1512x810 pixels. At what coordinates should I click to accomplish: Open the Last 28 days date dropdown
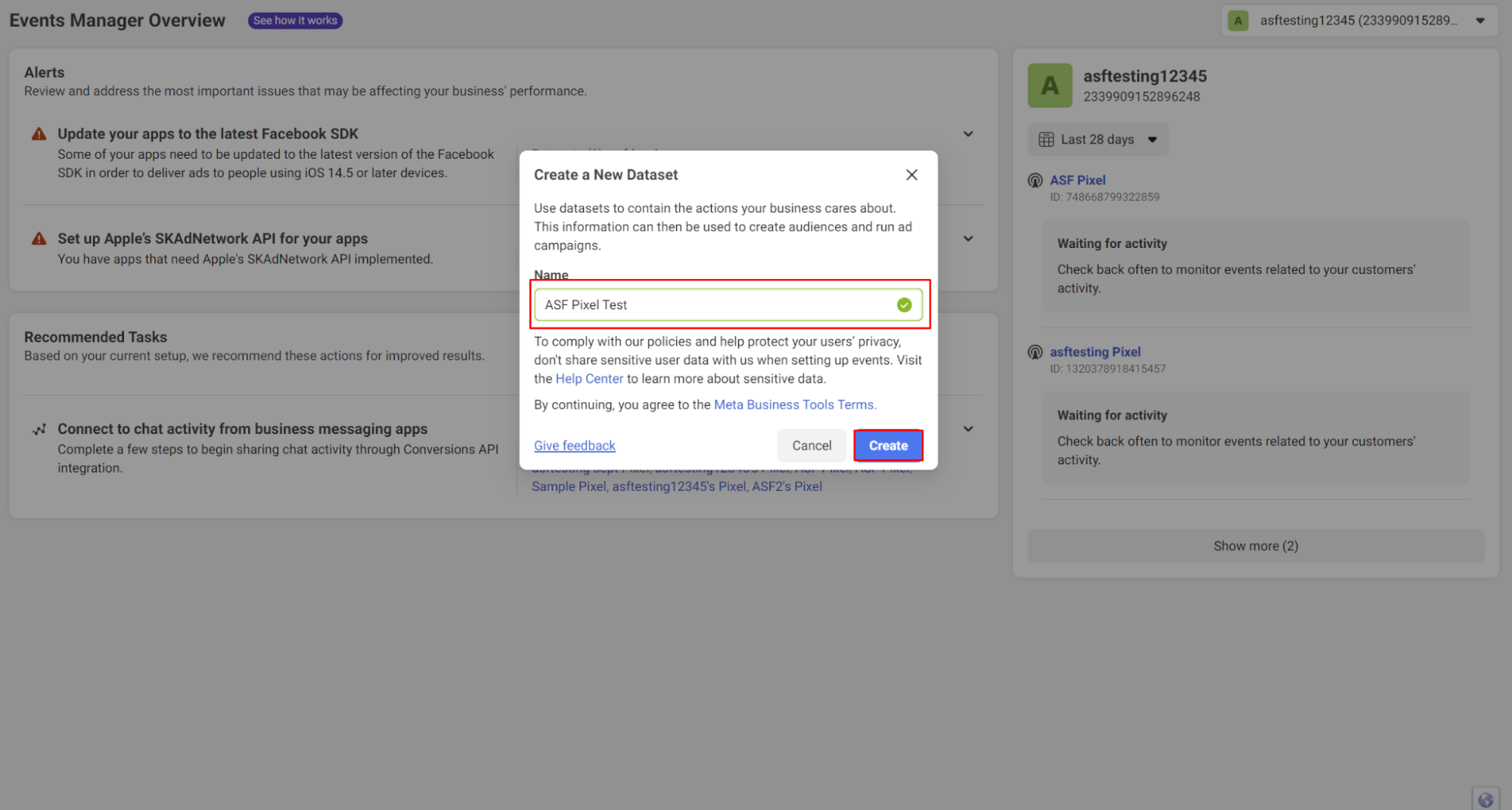(x=1098, y=139)
